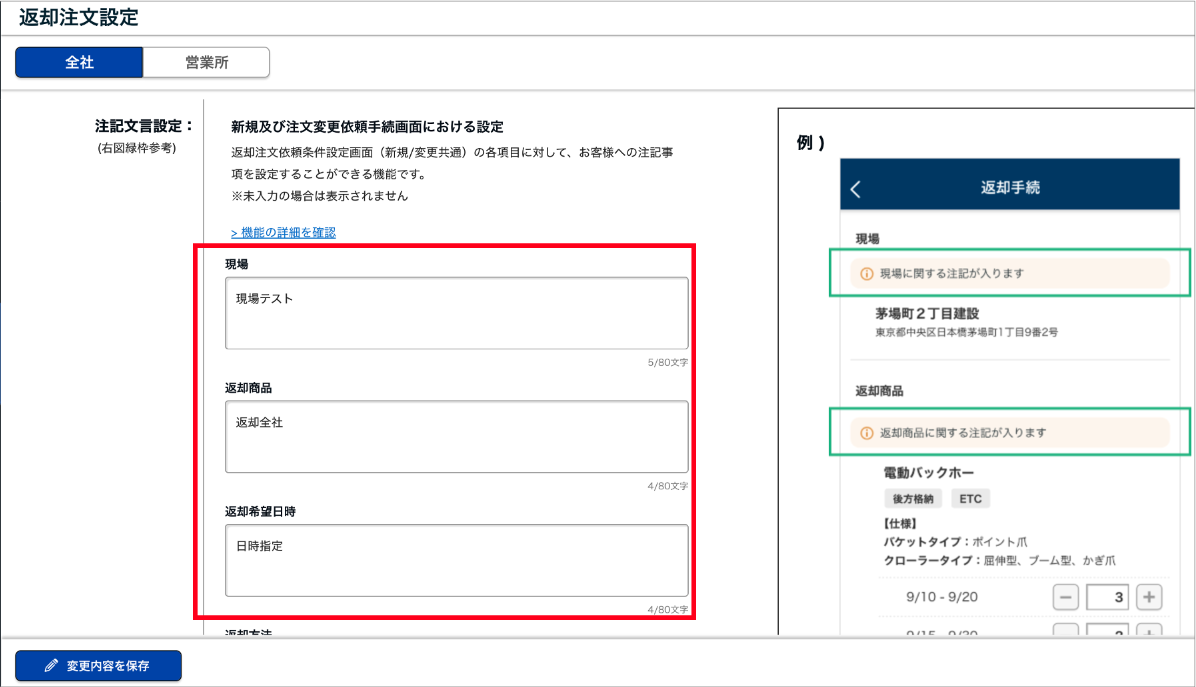Click the 現場 note text area
This screenshot has height=687, width=1196.
click(456, 313)
